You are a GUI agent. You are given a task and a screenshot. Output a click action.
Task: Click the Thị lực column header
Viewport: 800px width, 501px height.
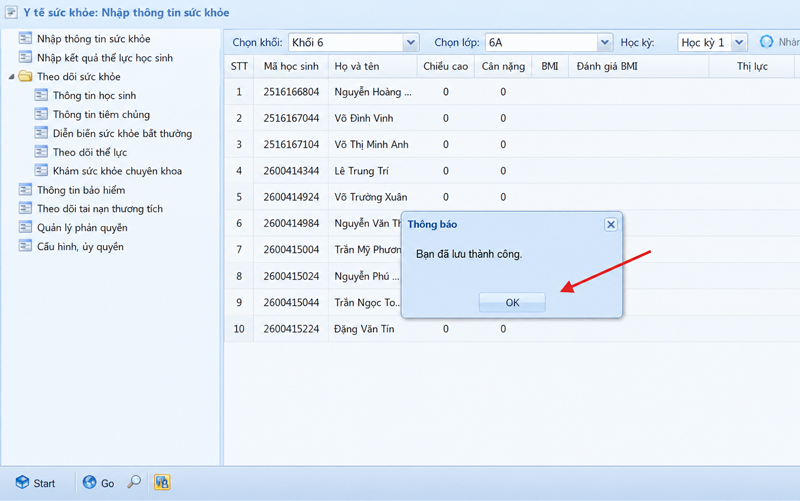pos(752,66)
